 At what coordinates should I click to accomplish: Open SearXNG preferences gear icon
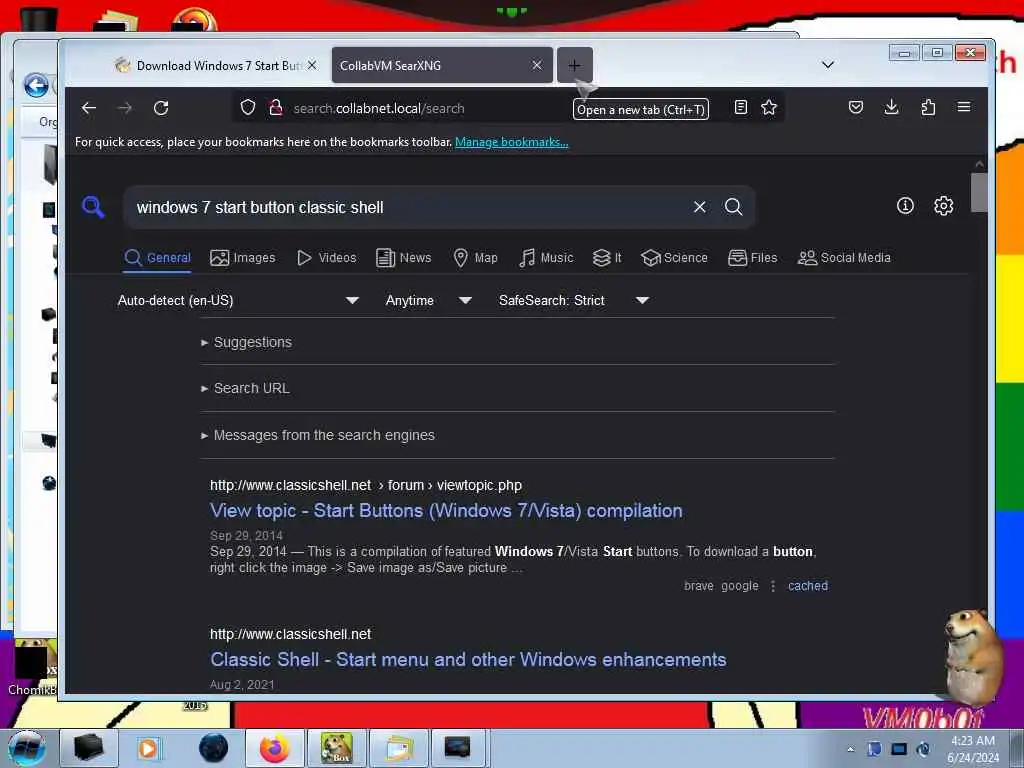[x=943, y=206]
